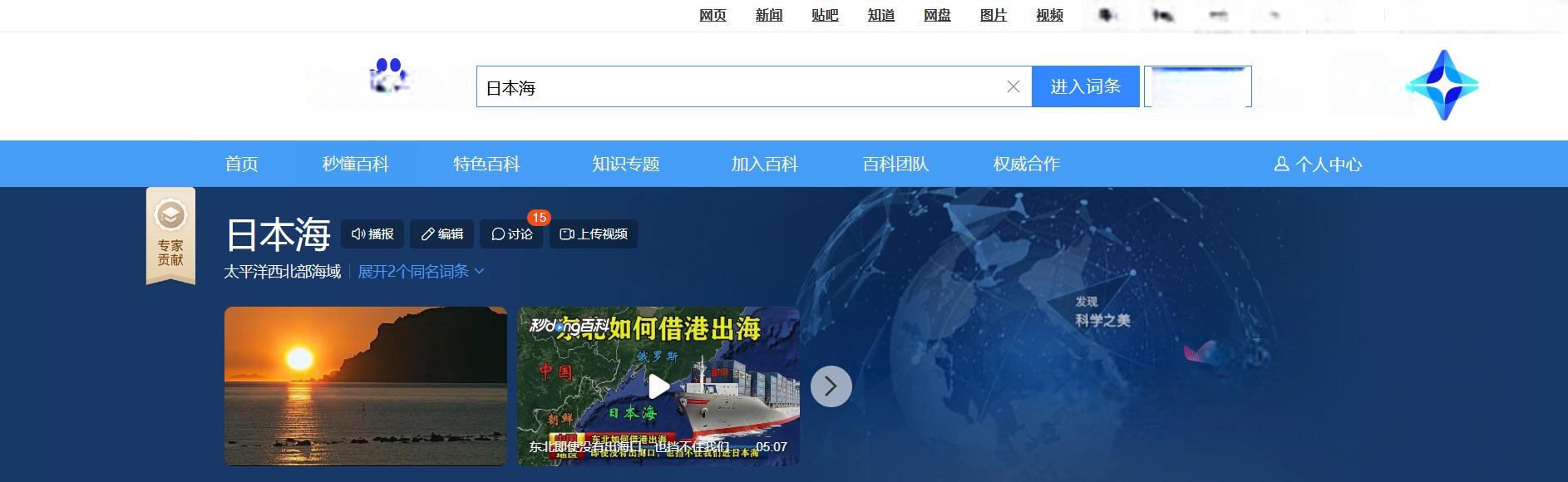Click the 知道 top link
This screenshot has width=1568, height=482.
point(881,15)
